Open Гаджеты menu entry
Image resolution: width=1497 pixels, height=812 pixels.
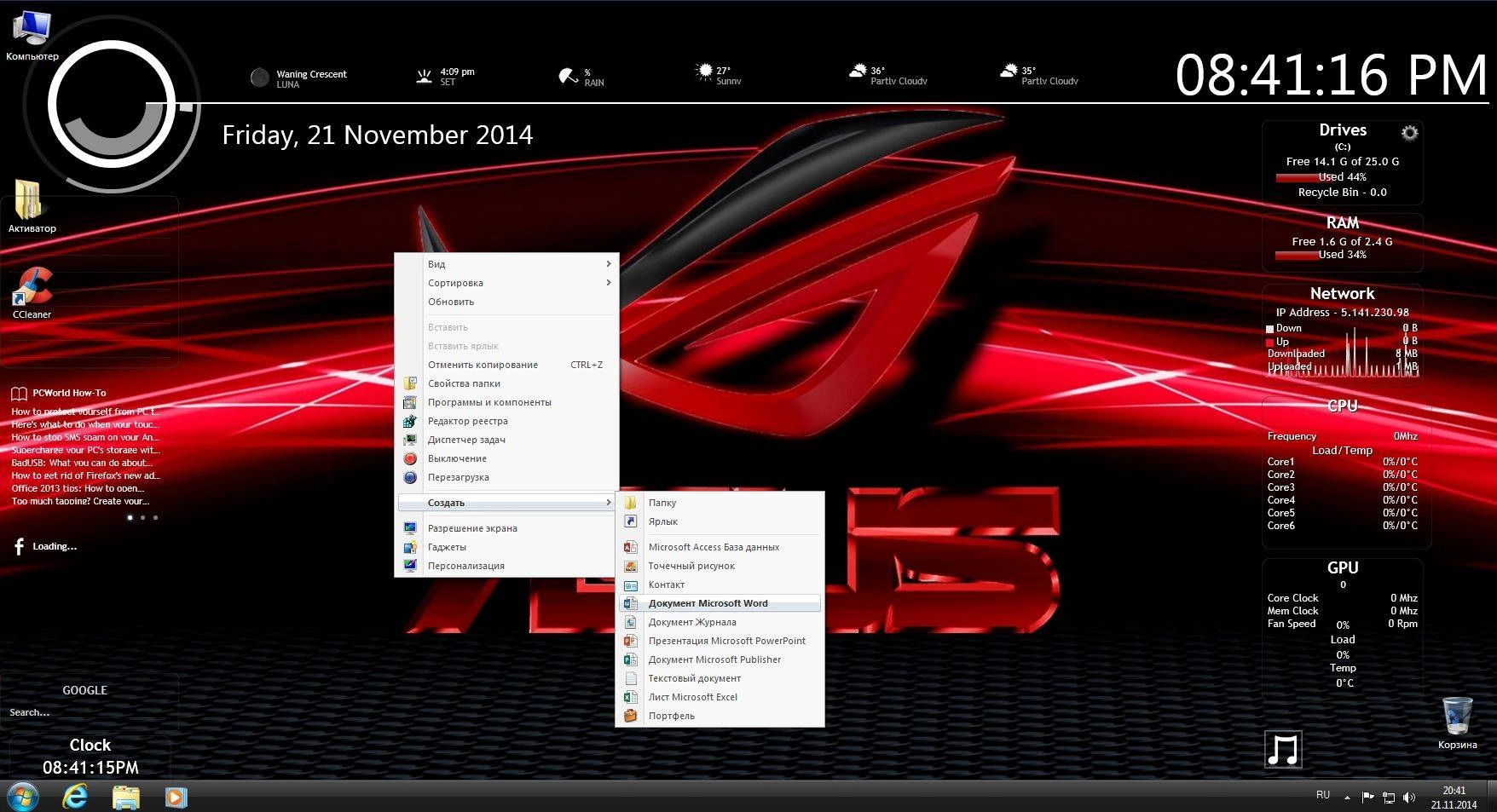click(507, 547)
